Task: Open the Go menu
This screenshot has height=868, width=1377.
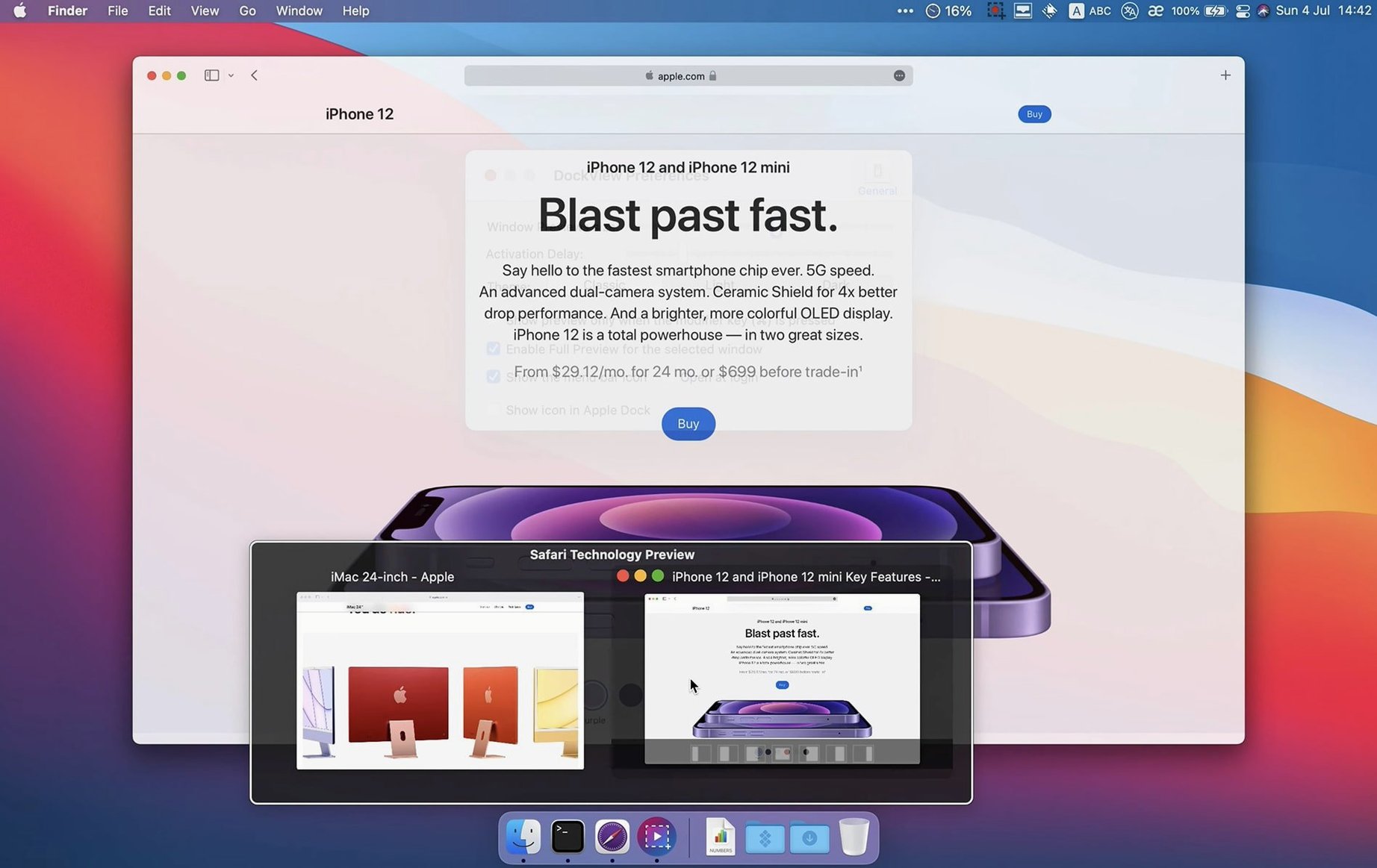Action: (x=247, y=10)
